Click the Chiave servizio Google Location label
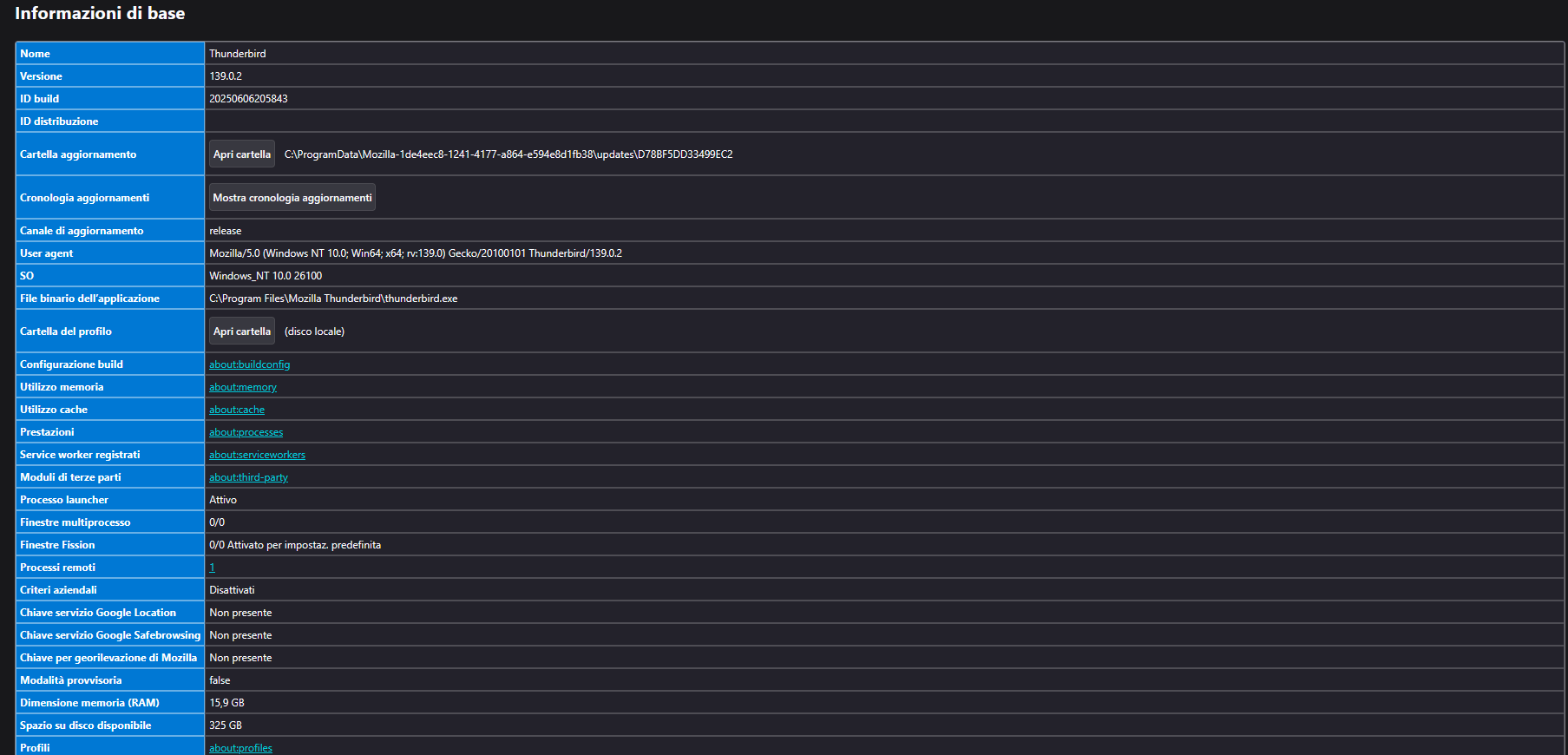1568x755 pixels. pyautogui.click(x=98, y=613)
